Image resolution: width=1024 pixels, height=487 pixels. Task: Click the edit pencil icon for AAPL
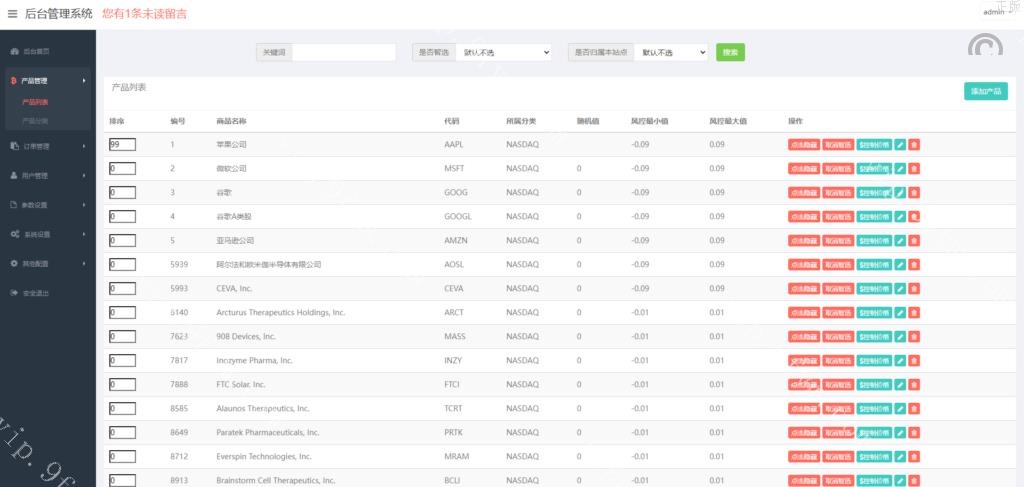(x=900, y=144)
